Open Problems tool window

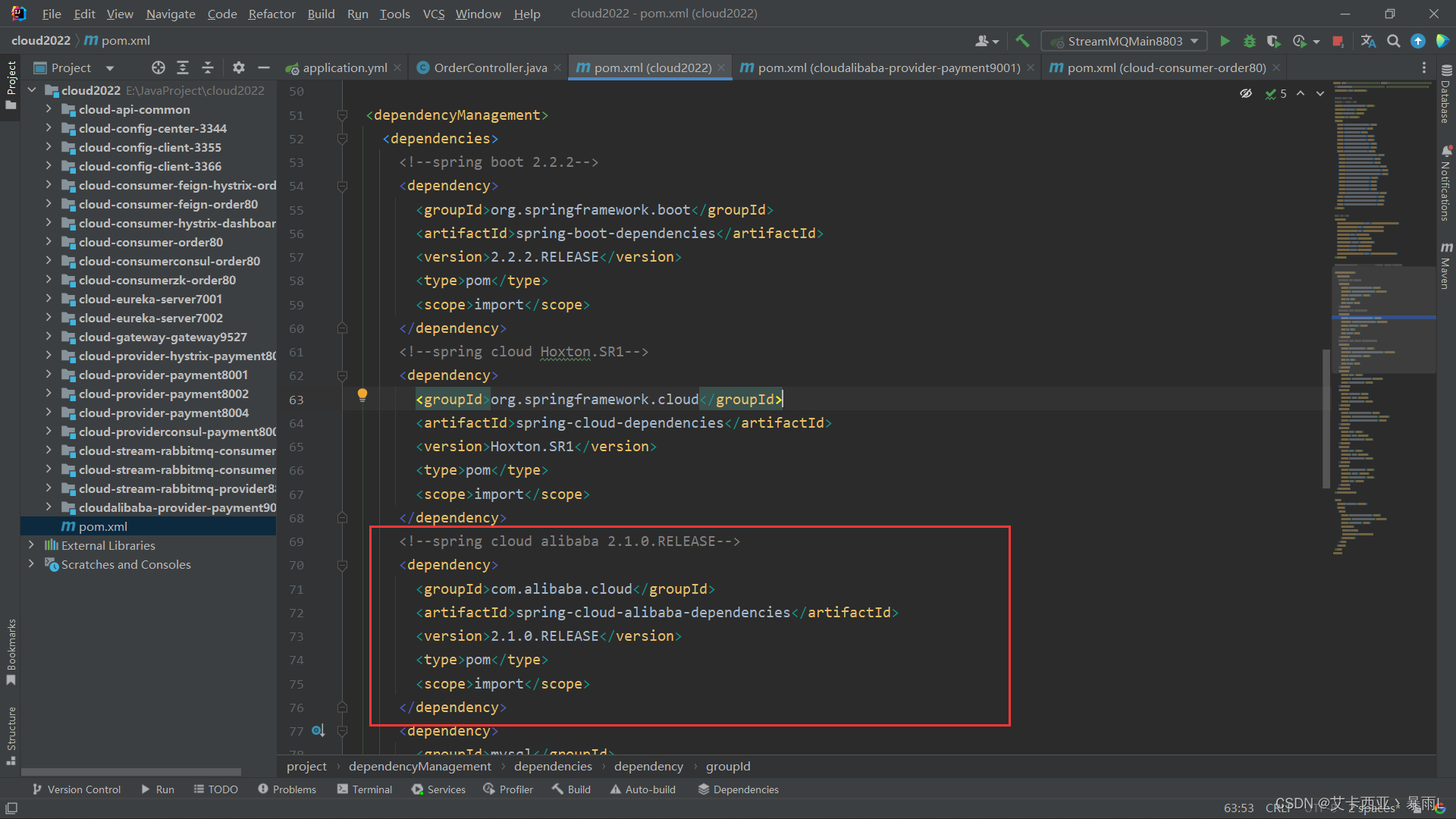coord(287,789)
